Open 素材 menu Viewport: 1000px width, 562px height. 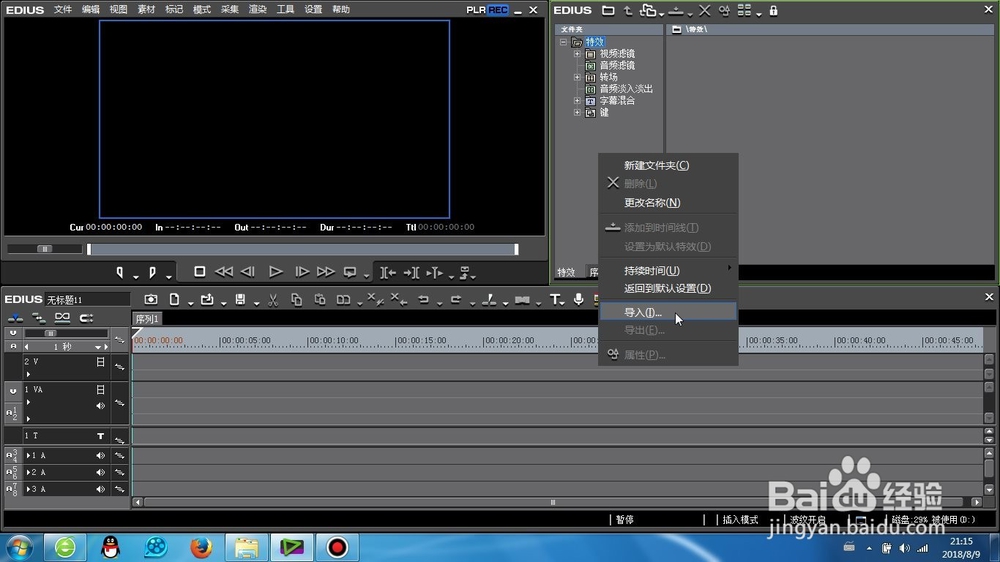146,10
